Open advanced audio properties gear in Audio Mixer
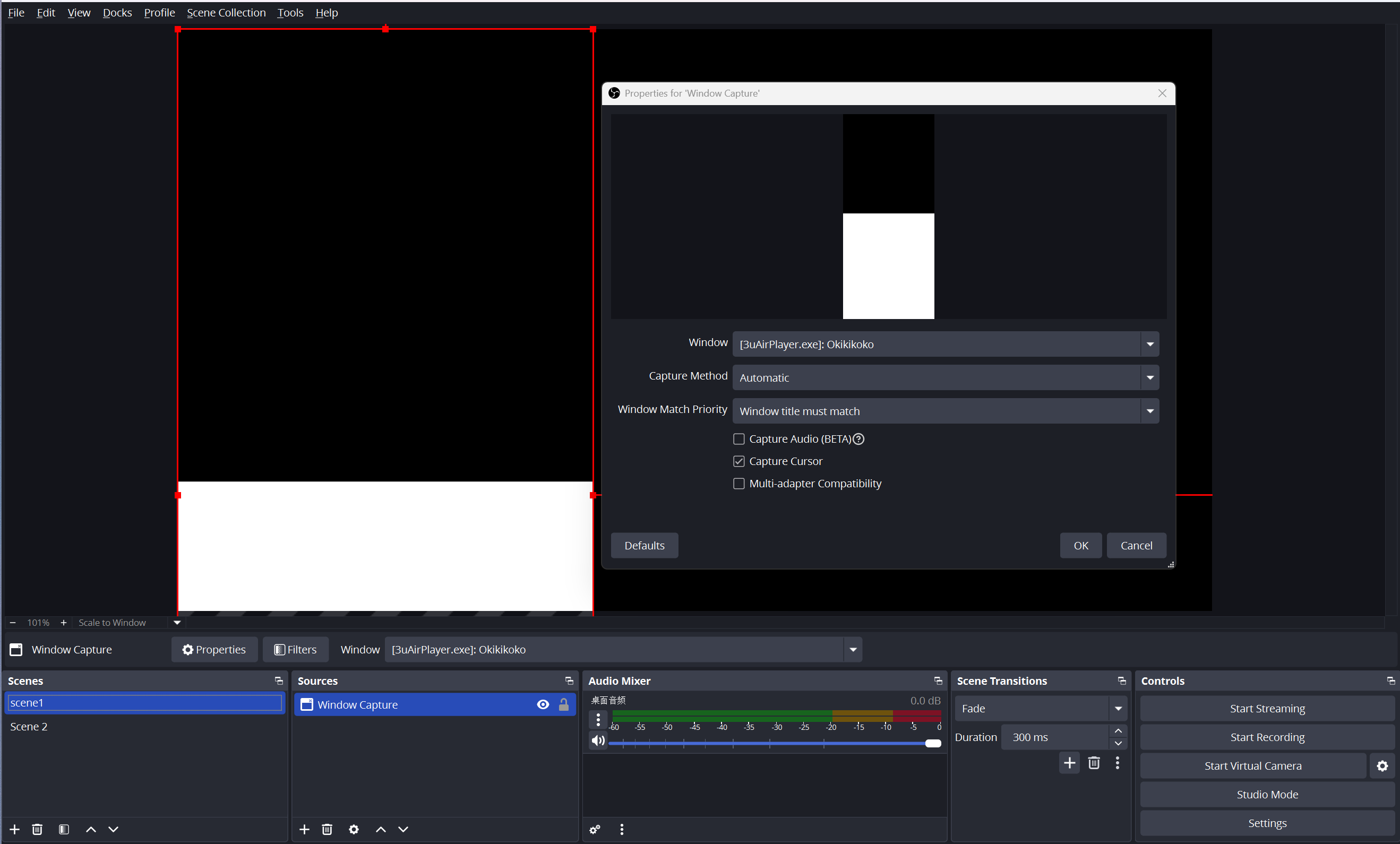This screenshot has height=844, width=1400. (594, 829)
